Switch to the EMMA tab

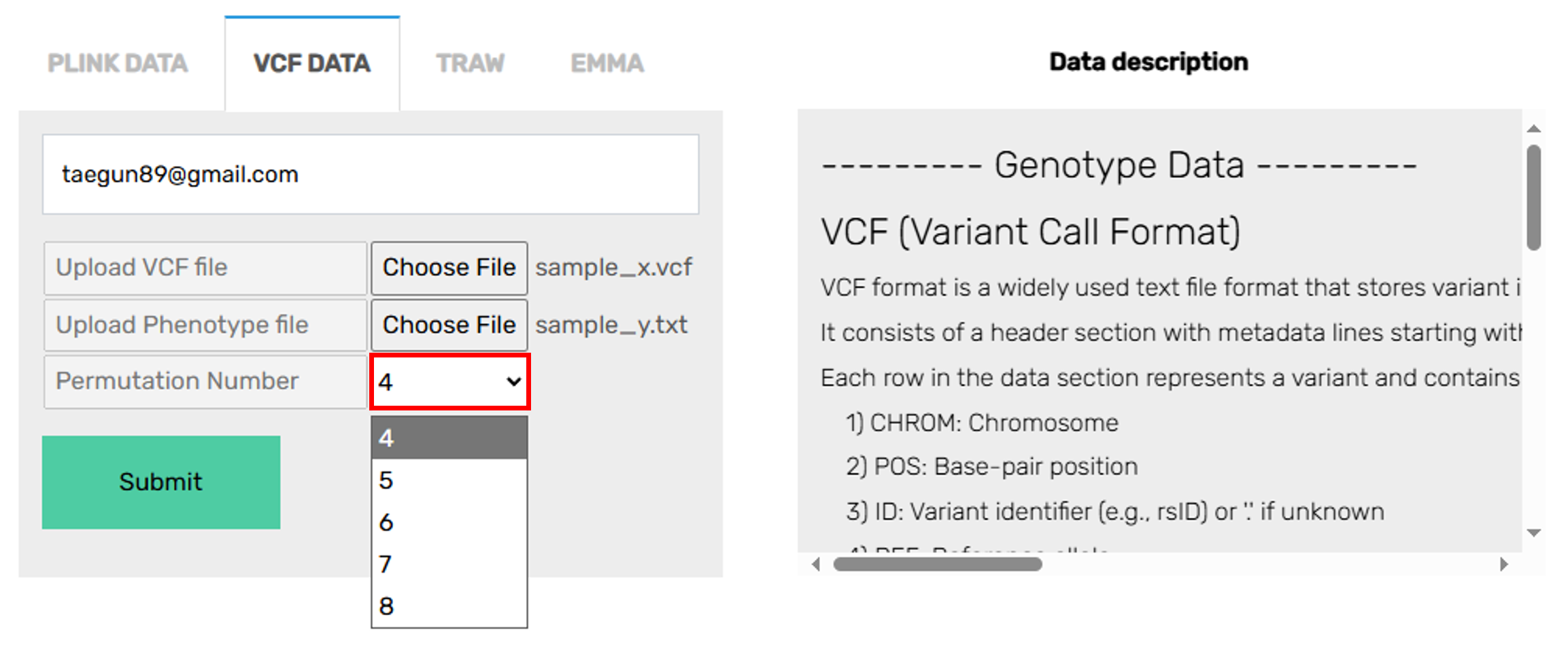coord(607,63)
